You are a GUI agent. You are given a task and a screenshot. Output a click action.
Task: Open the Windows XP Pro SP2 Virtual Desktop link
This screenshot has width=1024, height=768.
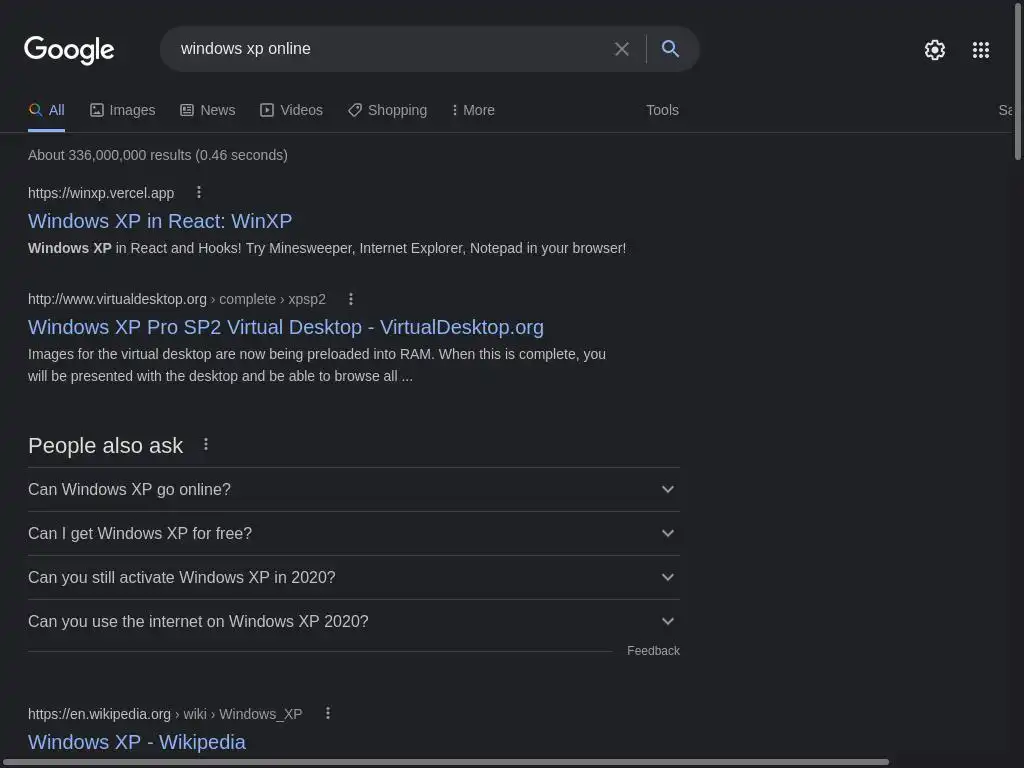pyautogui.click(x=286, y=327)
